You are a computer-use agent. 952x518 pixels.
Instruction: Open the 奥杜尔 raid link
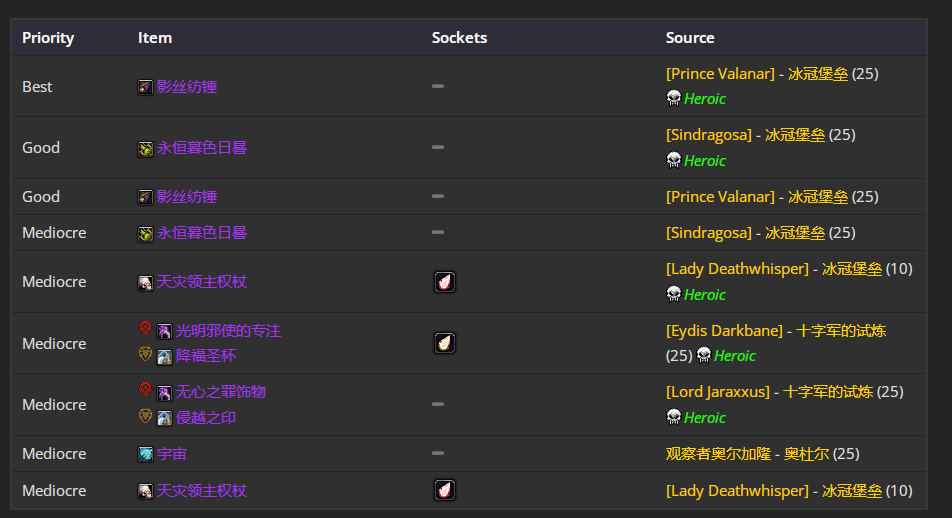coord(807,454)
